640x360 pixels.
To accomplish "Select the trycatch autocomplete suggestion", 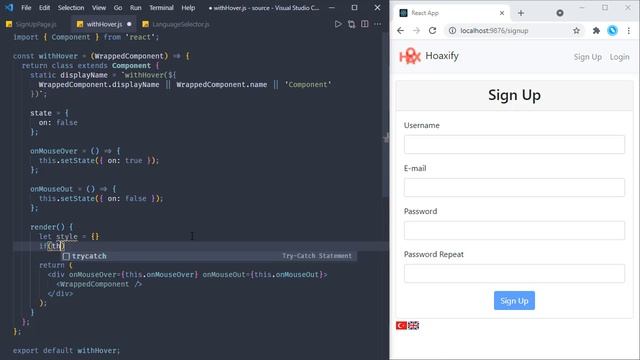I will pos(209,256).
